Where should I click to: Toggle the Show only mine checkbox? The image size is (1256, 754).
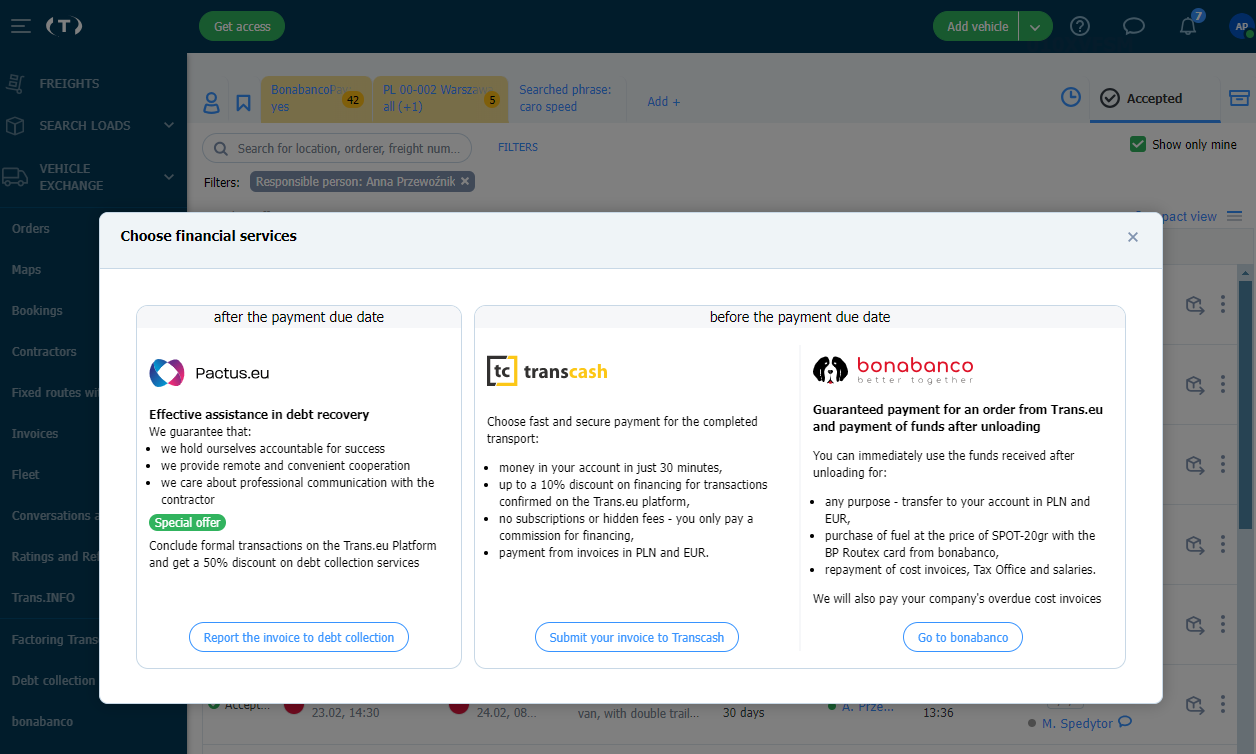pyautogui.click(x=1138, y=144)
